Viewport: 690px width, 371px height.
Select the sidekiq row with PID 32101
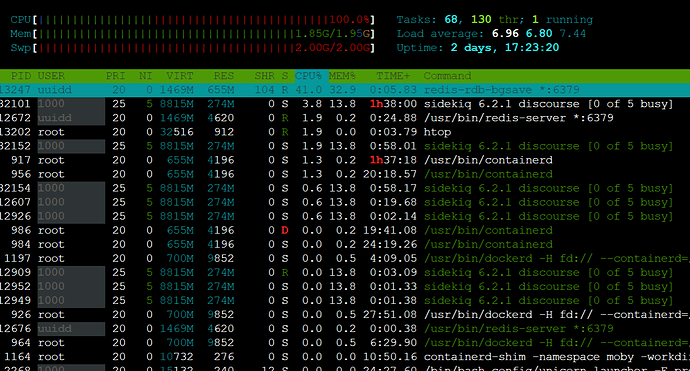(345, 104)
